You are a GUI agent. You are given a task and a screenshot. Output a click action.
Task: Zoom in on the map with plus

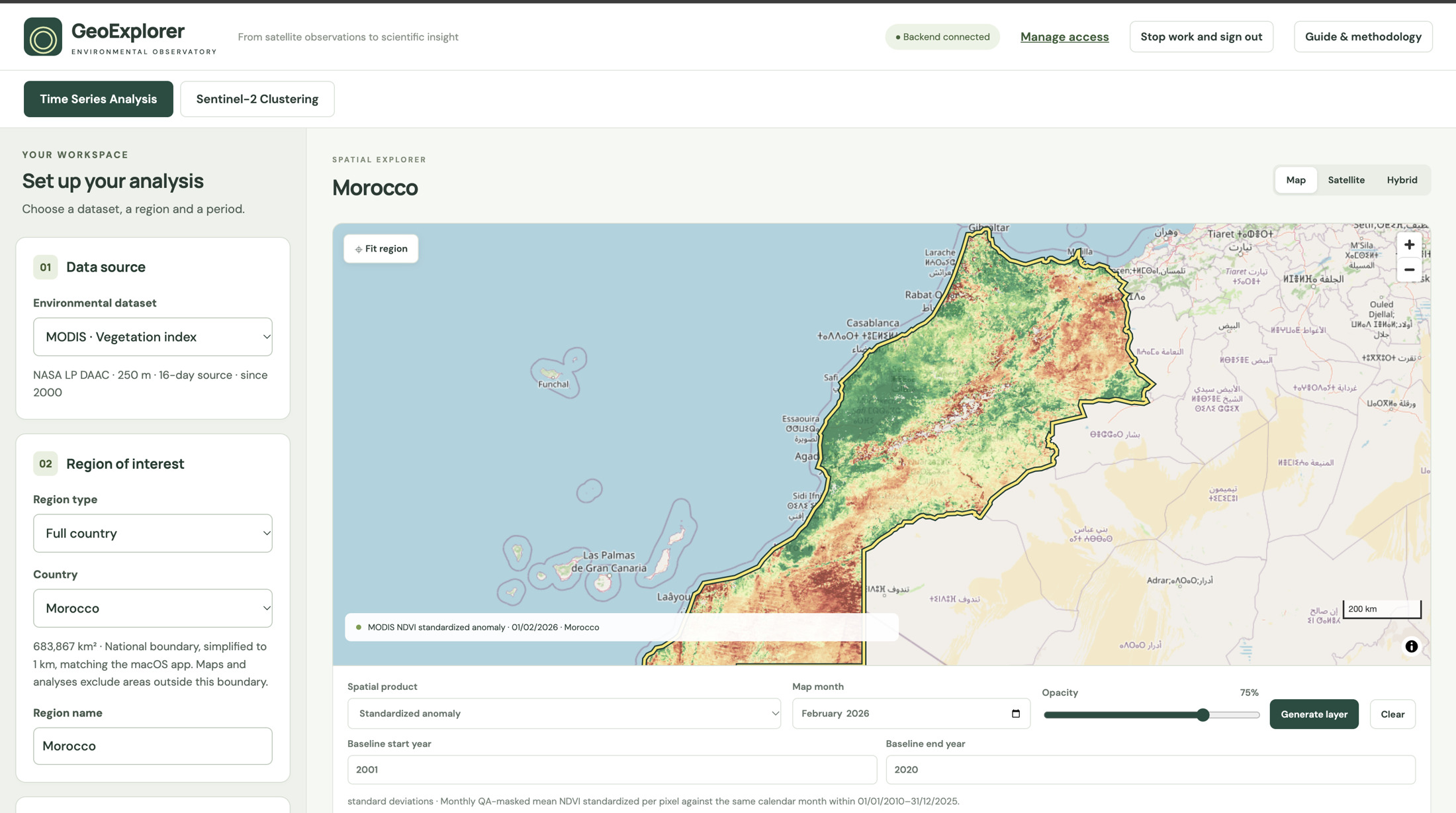[1409, 245]
